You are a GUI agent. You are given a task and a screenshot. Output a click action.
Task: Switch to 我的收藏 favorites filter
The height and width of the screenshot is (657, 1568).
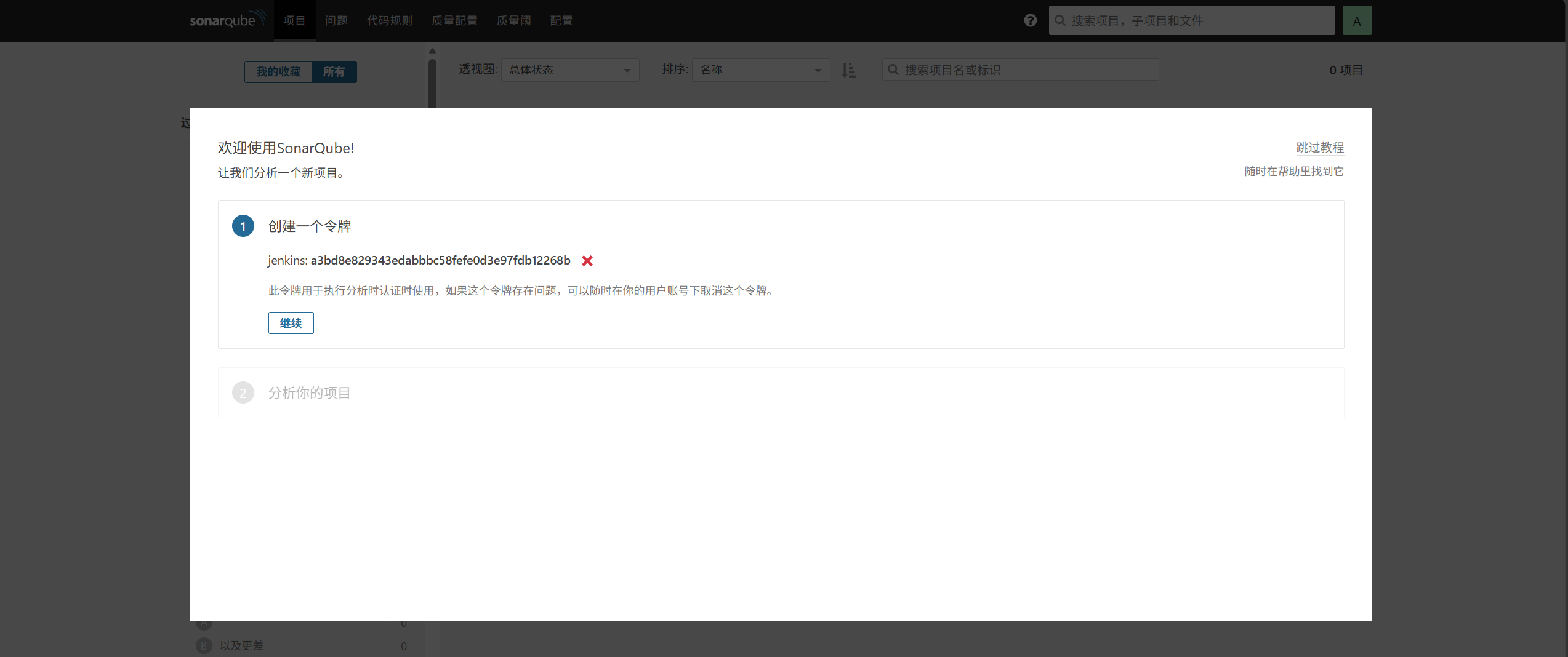(278, 72)
